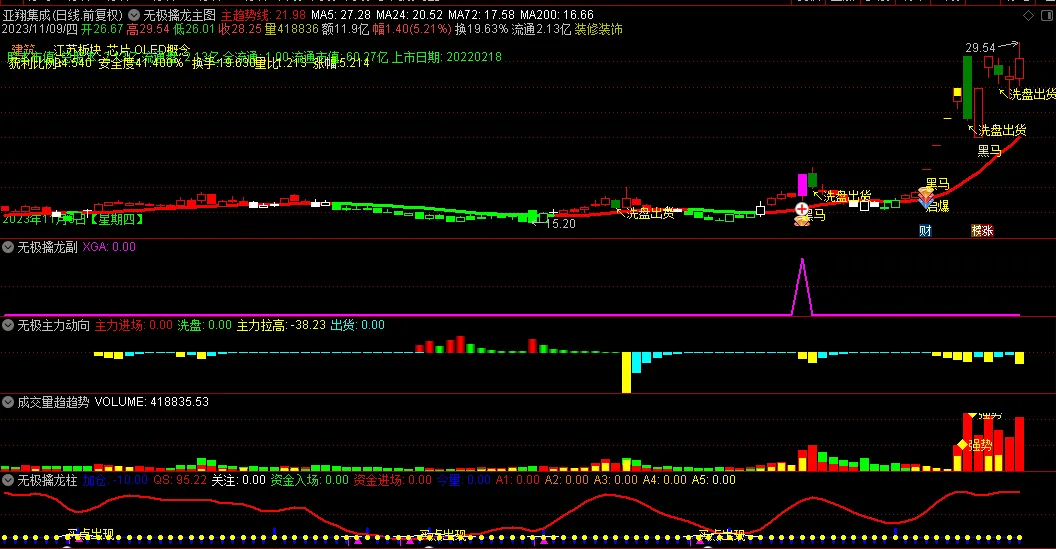Click the 装修装饰 sector link
1056x549 pixels.
click(x=598, y=29)
